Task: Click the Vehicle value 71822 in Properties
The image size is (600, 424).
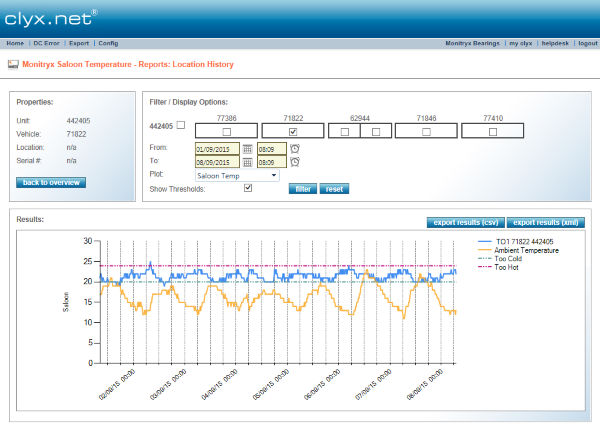Action: [76, 134]
